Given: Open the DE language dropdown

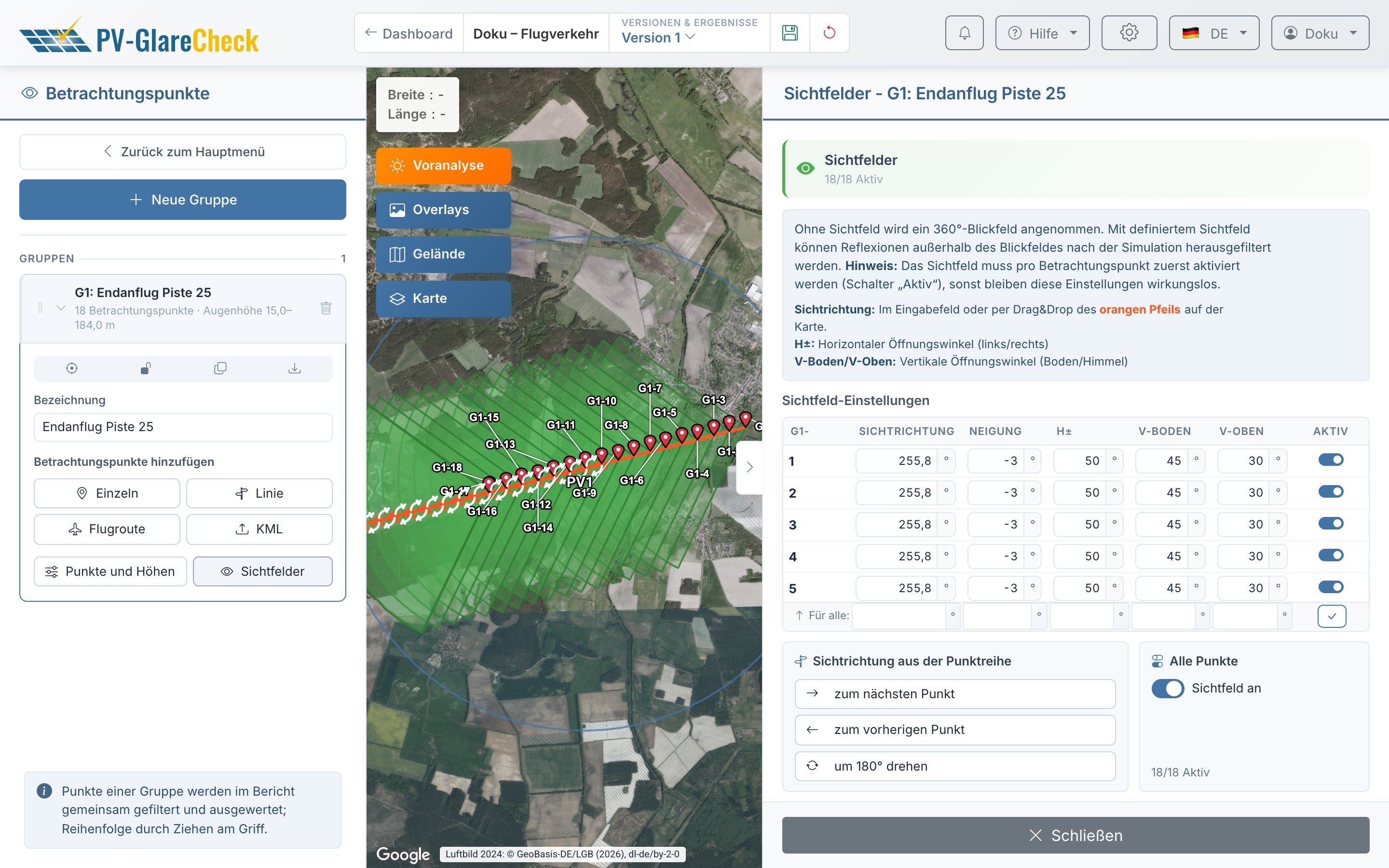Looking at the screenshot, I should coord(1214,33).
